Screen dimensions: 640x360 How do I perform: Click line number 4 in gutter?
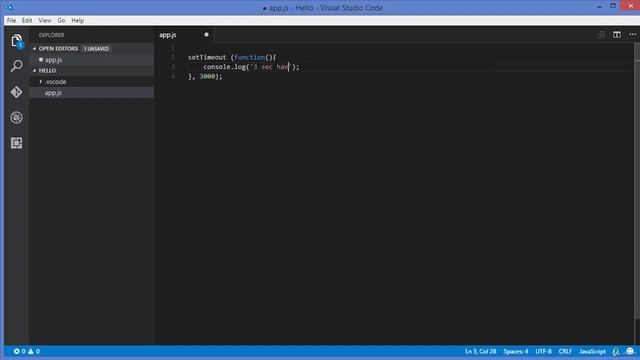point(173,76)
